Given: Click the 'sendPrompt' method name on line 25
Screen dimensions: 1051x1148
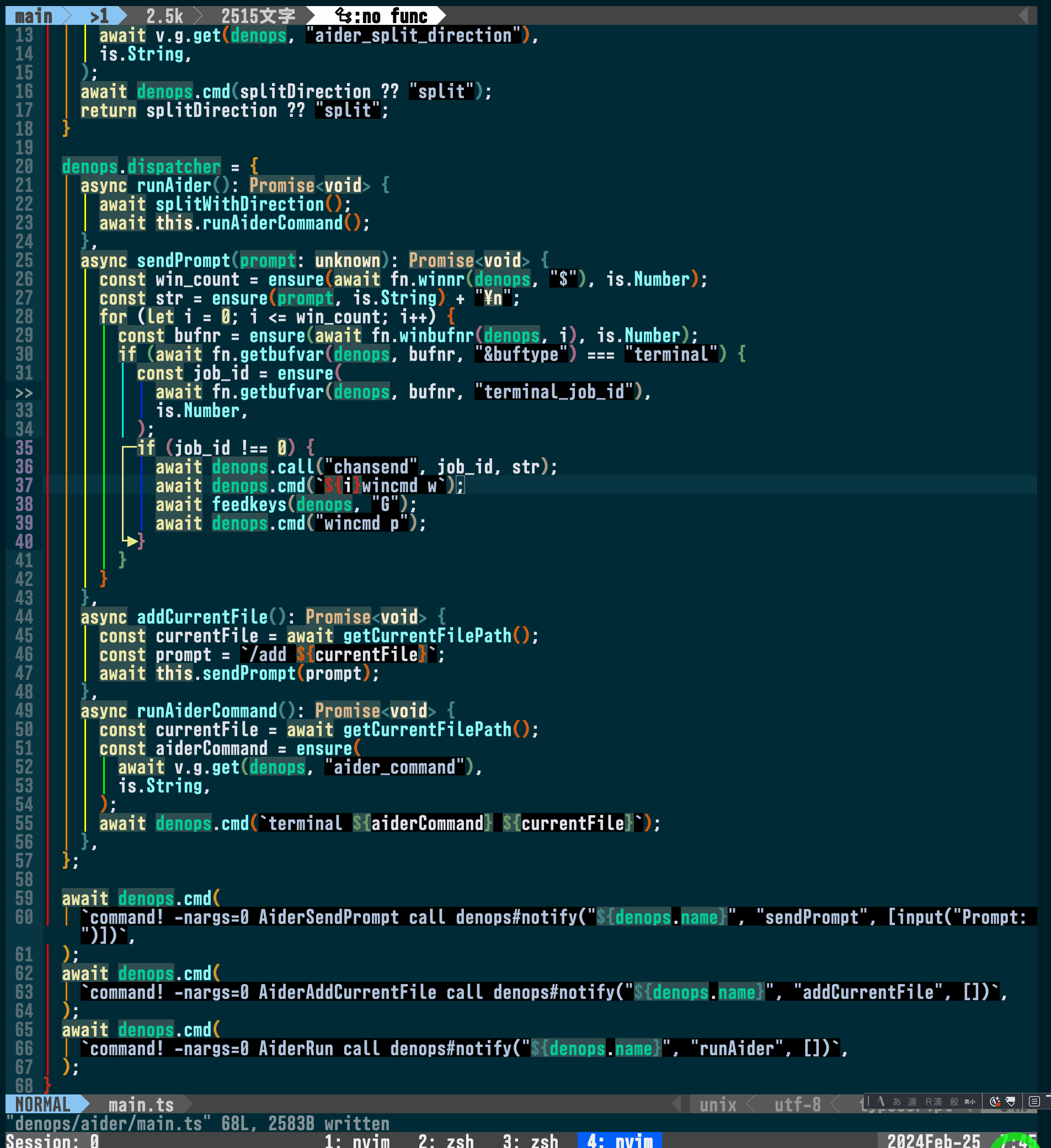Looking at the screenshot, I should [x=183, y=261].
